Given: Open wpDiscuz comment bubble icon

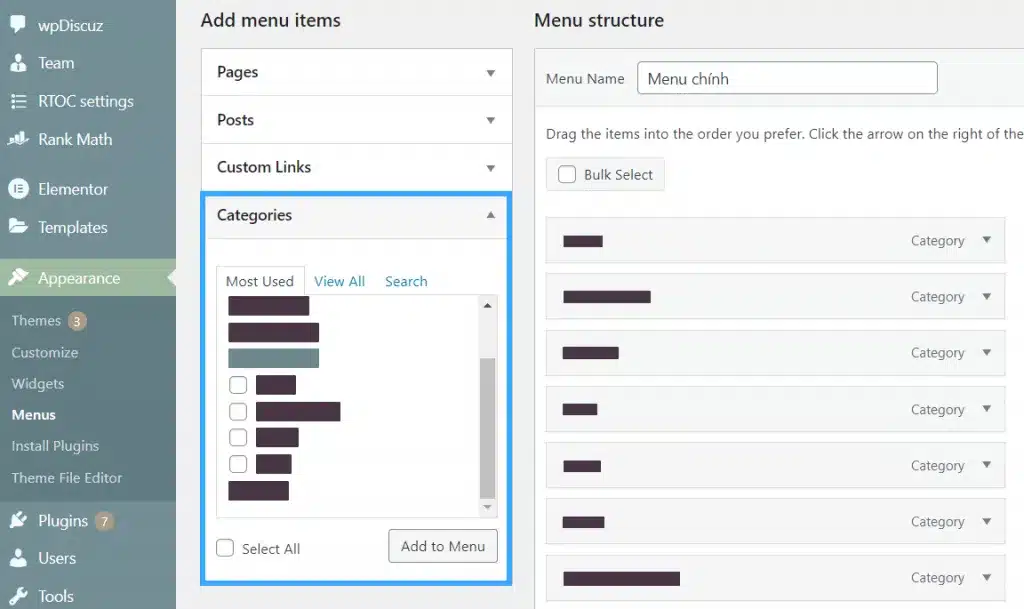Looking at the screenshot, I should coord(18,24).
